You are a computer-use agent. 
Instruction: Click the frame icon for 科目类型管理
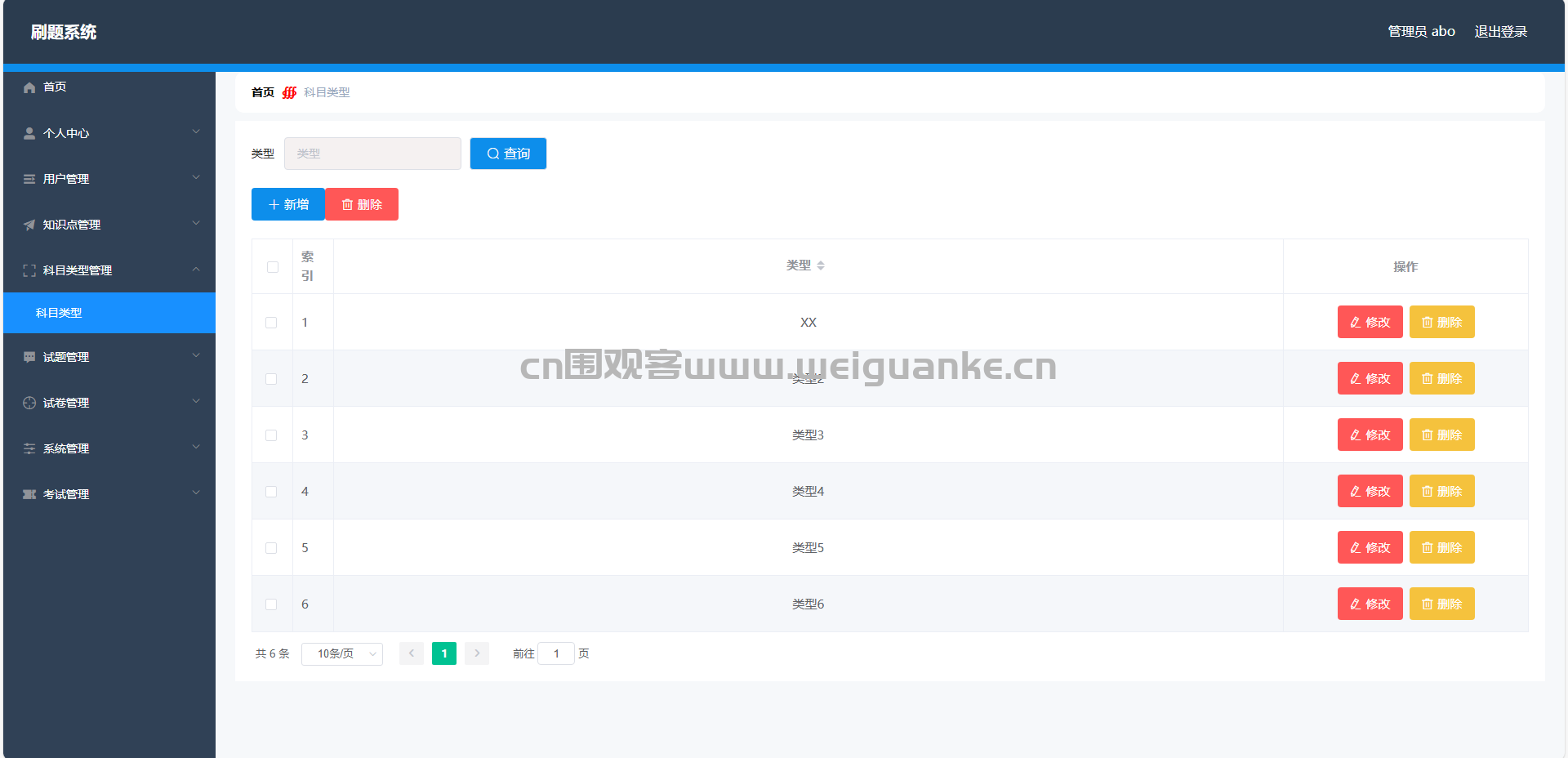(x=29, y=270)
